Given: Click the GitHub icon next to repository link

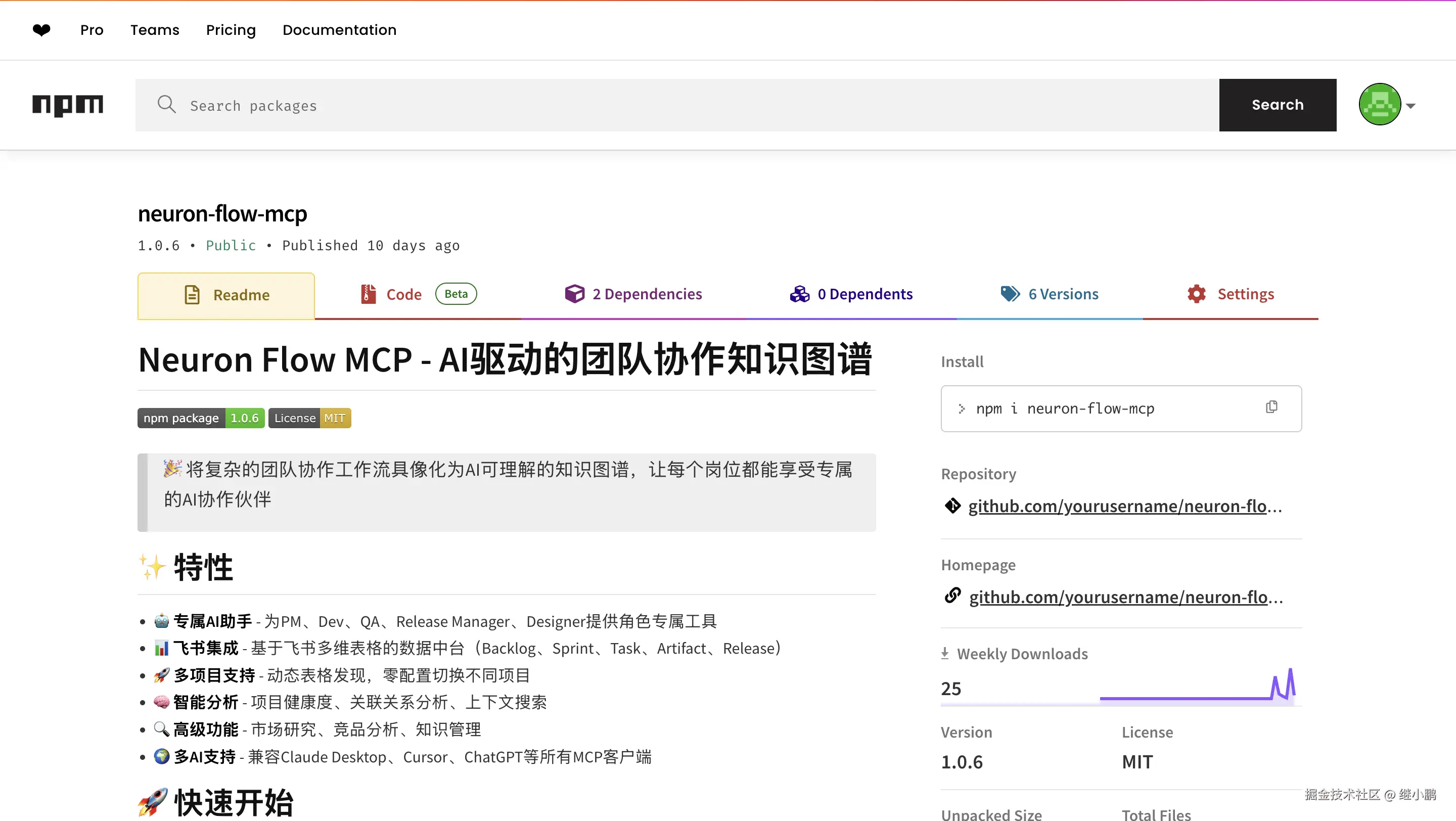Looking at the screenshot, I should tap(953, 506).
